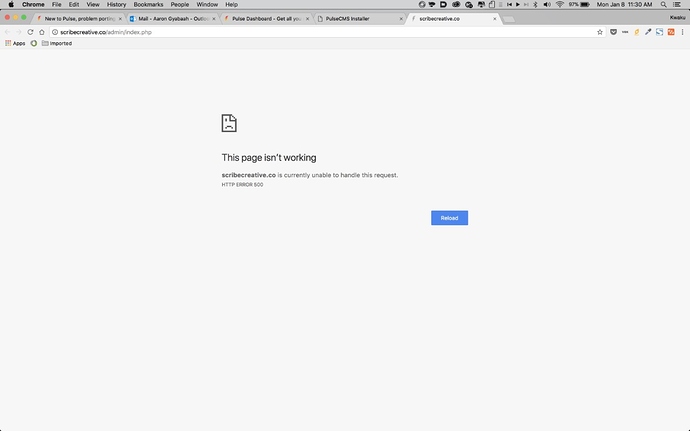Expand the Imported bookmarks folder
Viewport: 690px width, 431px height.
pos(56,43)
